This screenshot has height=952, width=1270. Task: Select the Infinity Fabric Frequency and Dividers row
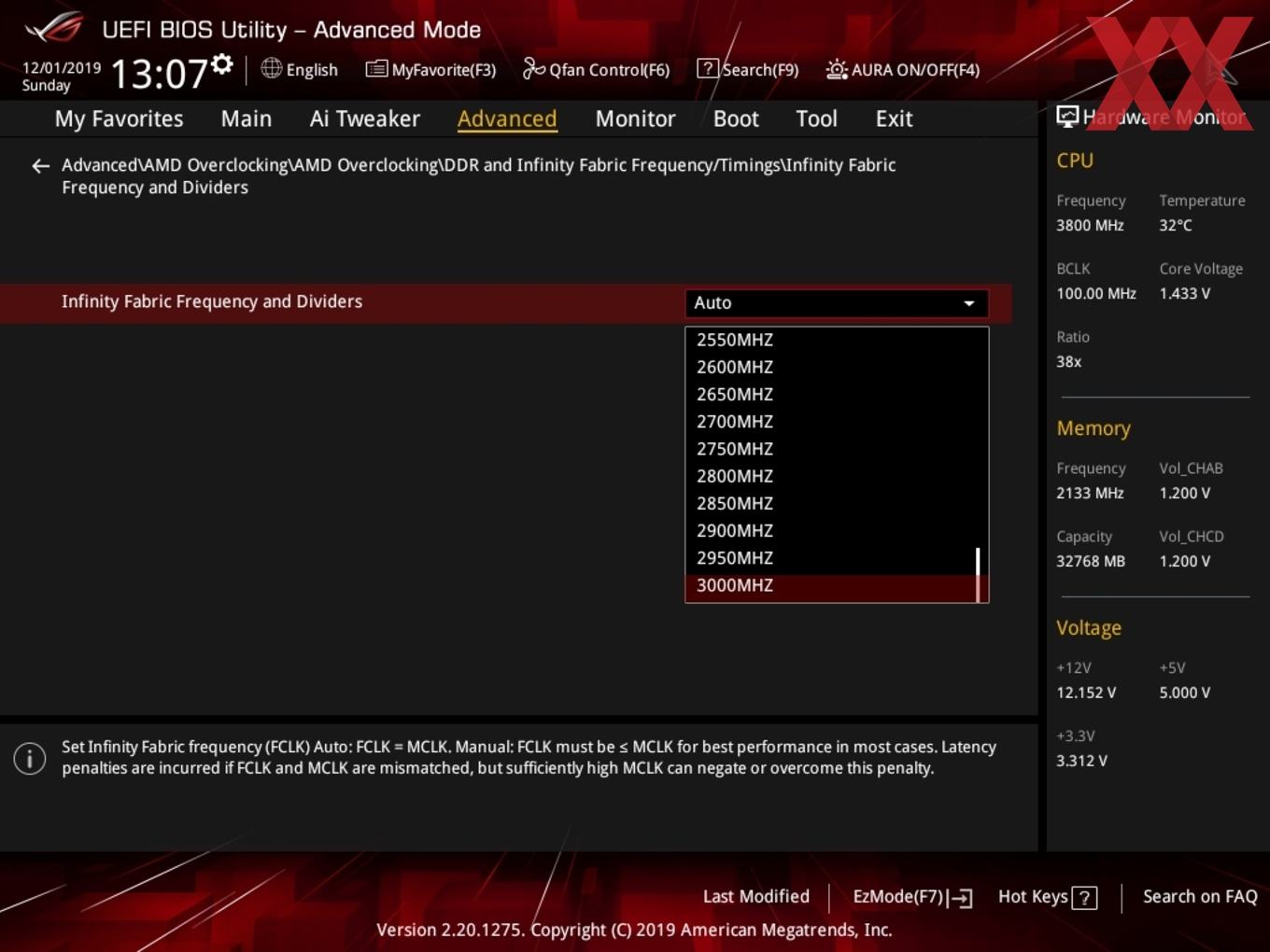(x=506, y=302)
